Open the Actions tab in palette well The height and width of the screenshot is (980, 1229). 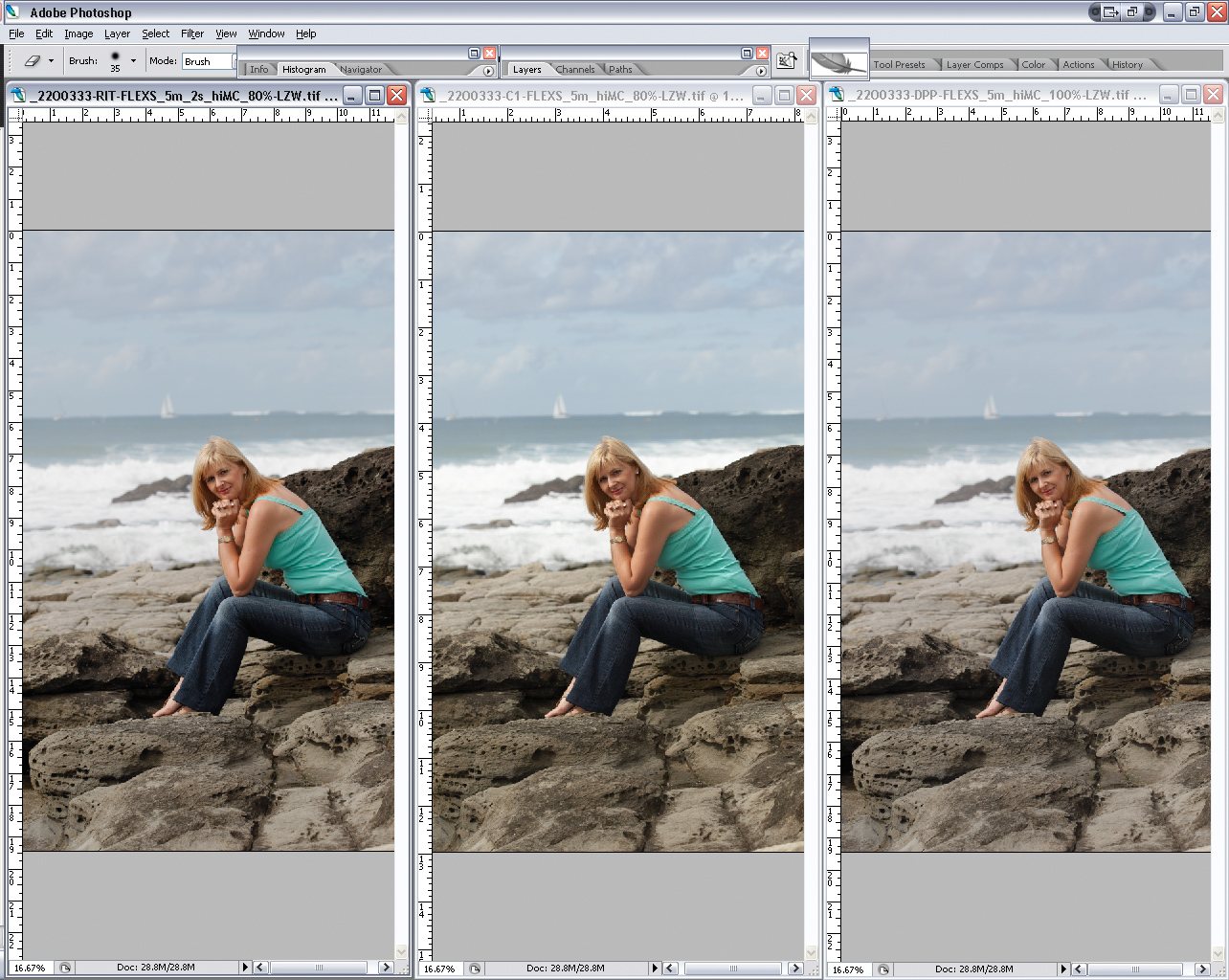[1078, 64]
